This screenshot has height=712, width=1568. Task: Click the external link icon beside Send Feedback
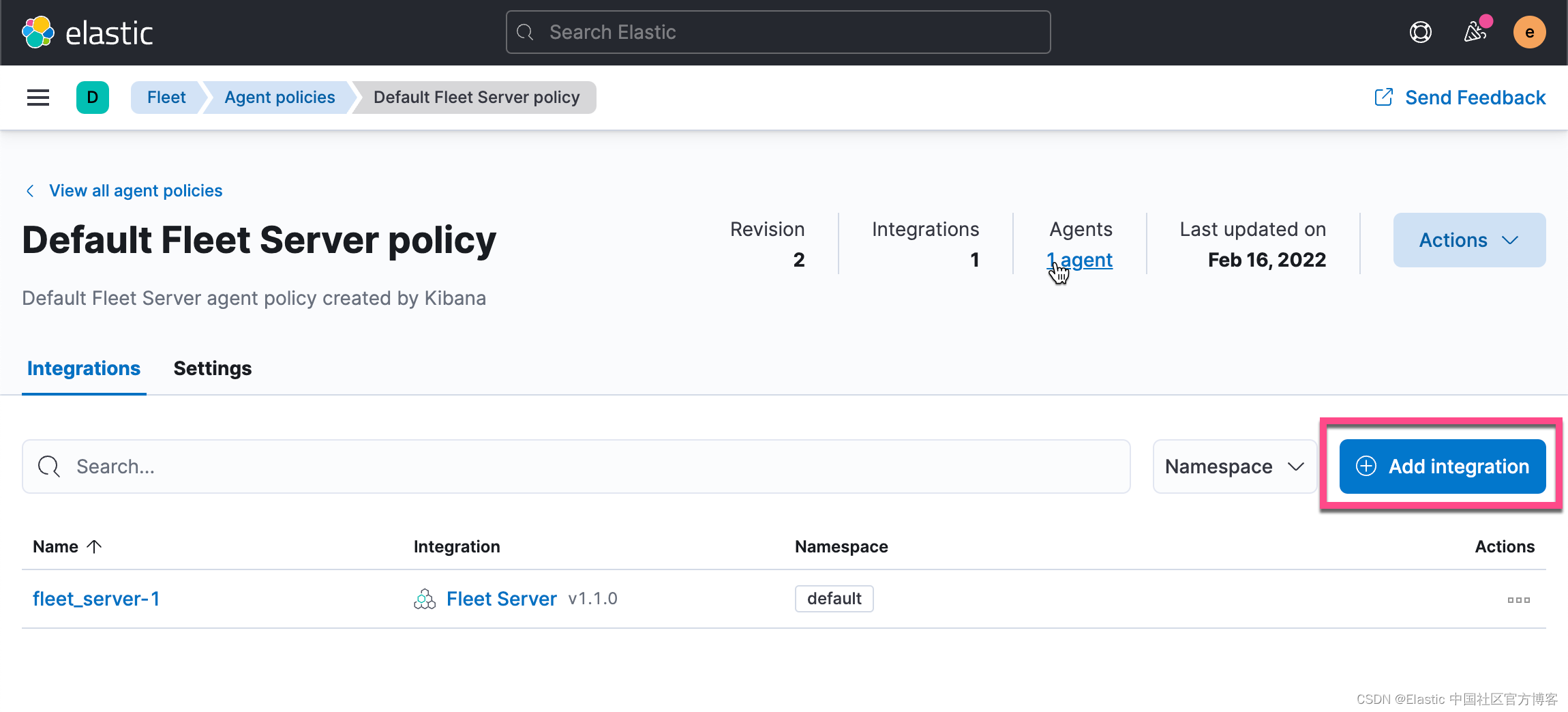[x=1383, y=98]
